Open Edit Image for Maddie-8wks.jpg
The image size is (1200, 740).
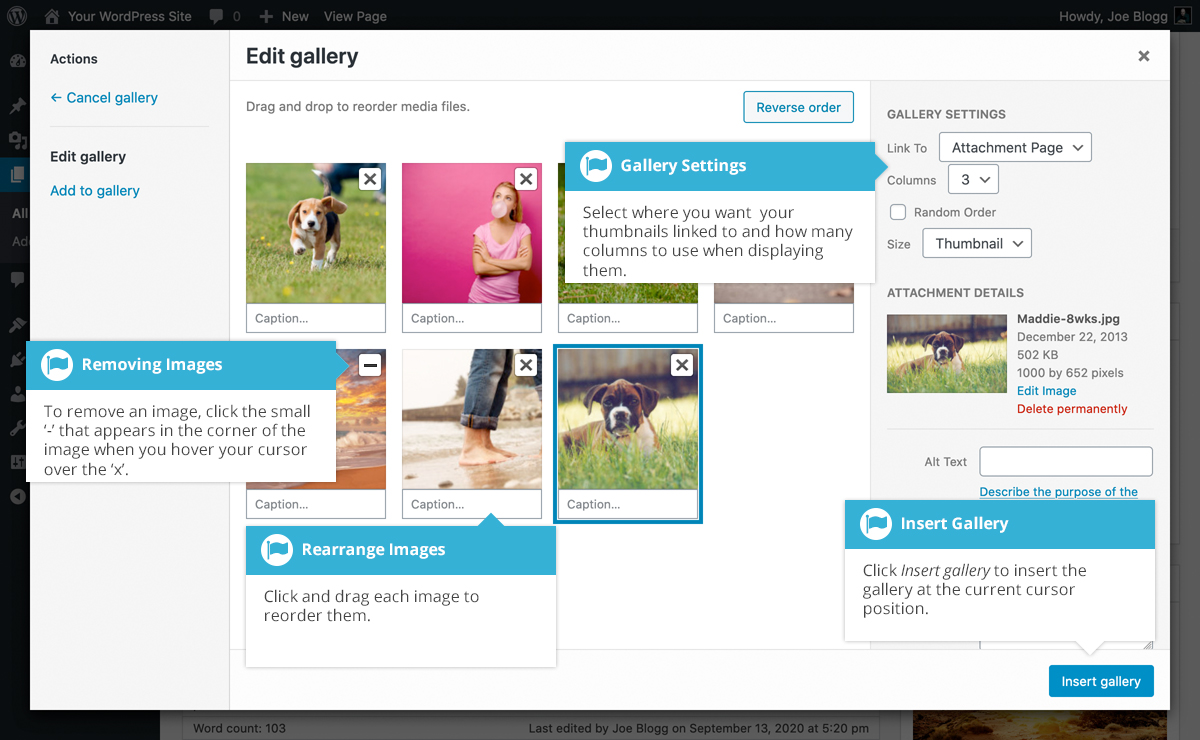point(1046,391)
